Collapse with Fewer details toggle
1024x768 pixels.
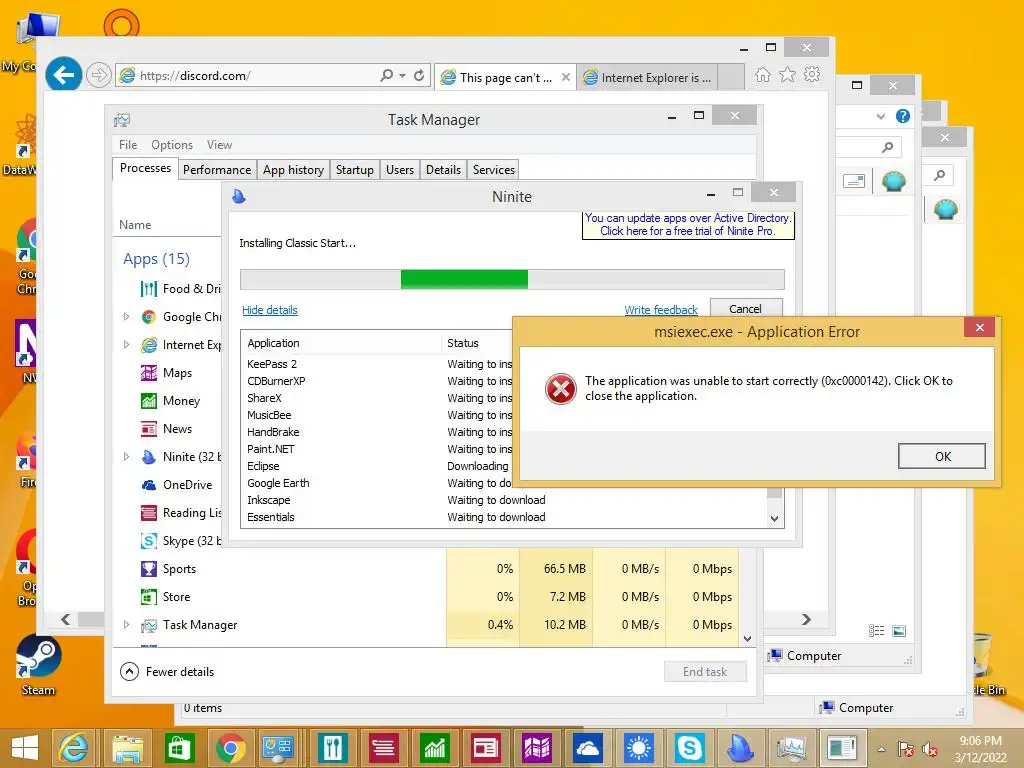pos(168,671)
